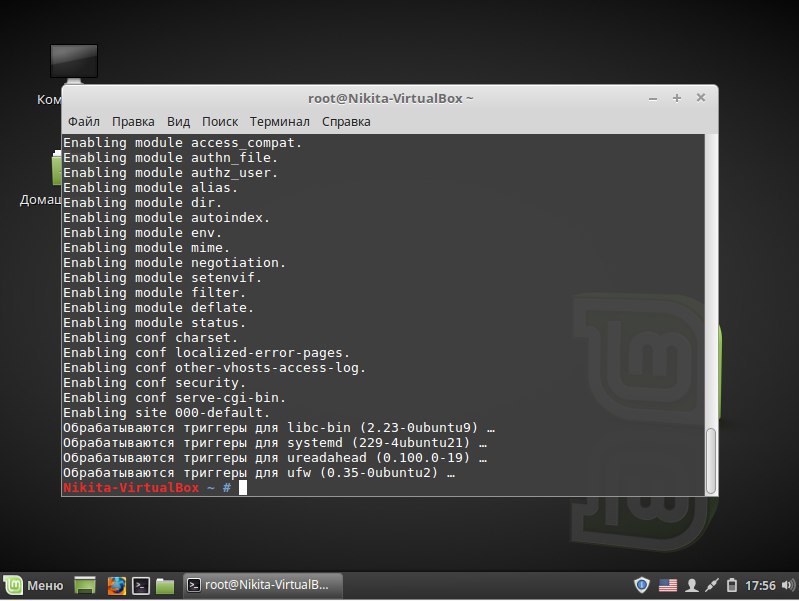The width and height of the screenshot is (799, 601).
Task: Click the 'Enabling conf serve-cgi-bin.' line
Action: 174,398
